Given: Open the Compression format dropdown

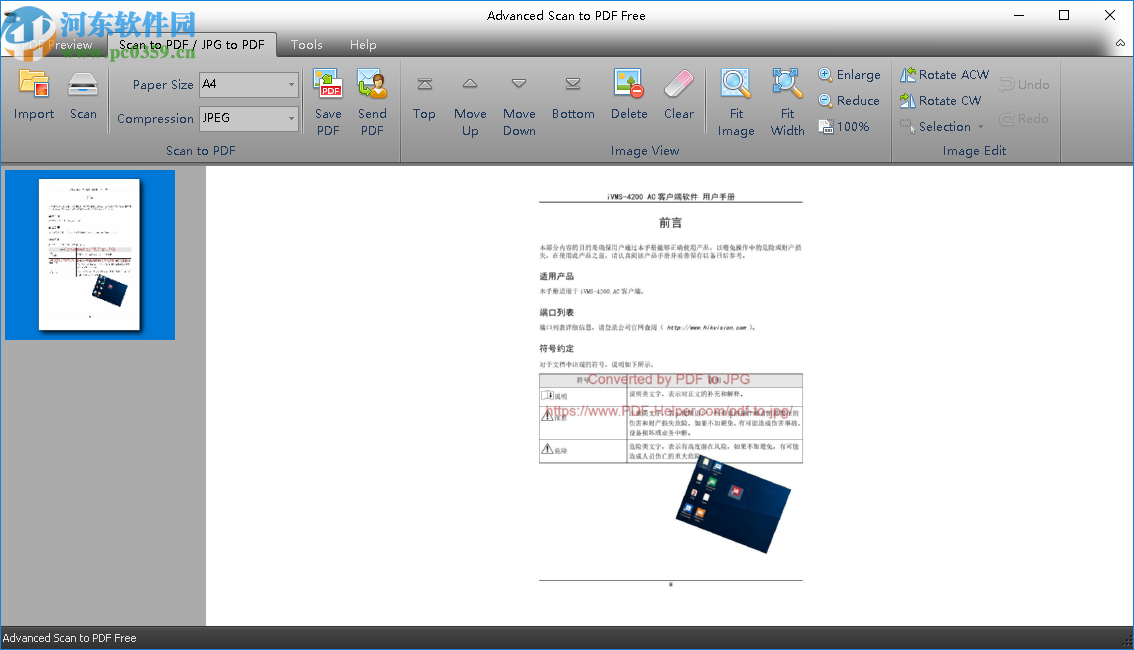Looking at the screenshot, I should click(291, 118).
